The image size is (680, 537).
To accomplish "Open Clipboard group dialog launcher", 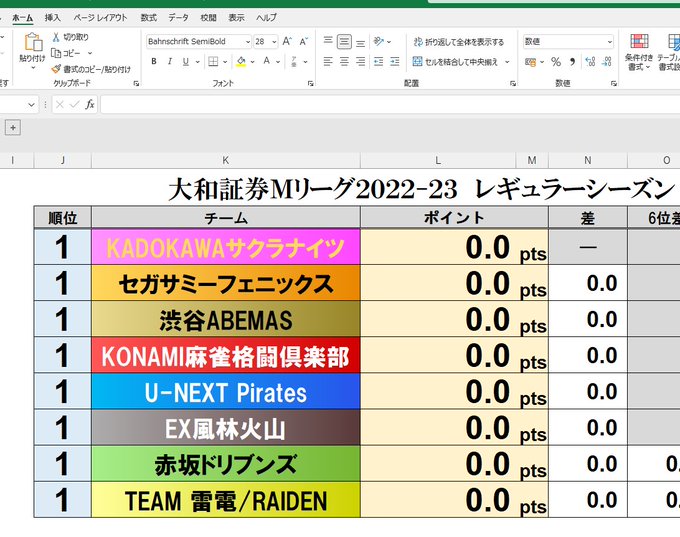I will click(136, 83).
